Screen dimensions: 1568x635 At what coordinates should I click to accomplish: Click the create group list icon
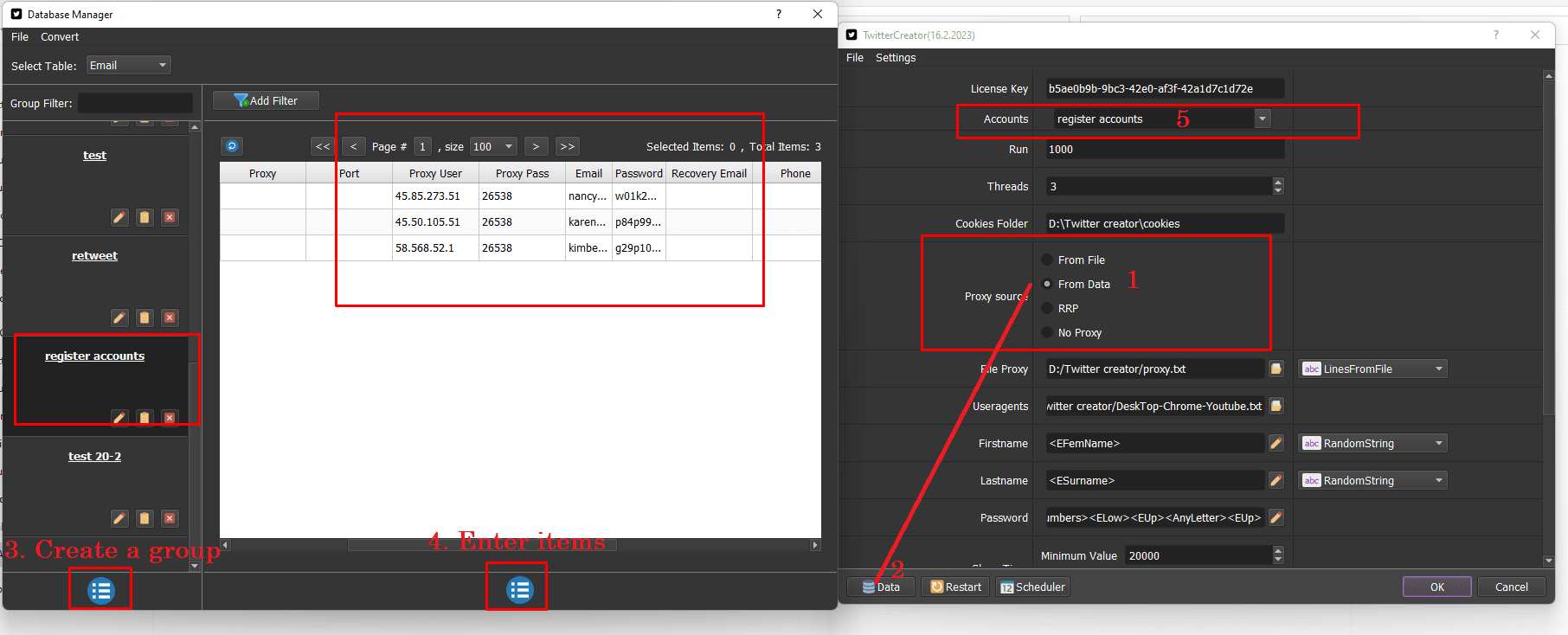point(100,591)
